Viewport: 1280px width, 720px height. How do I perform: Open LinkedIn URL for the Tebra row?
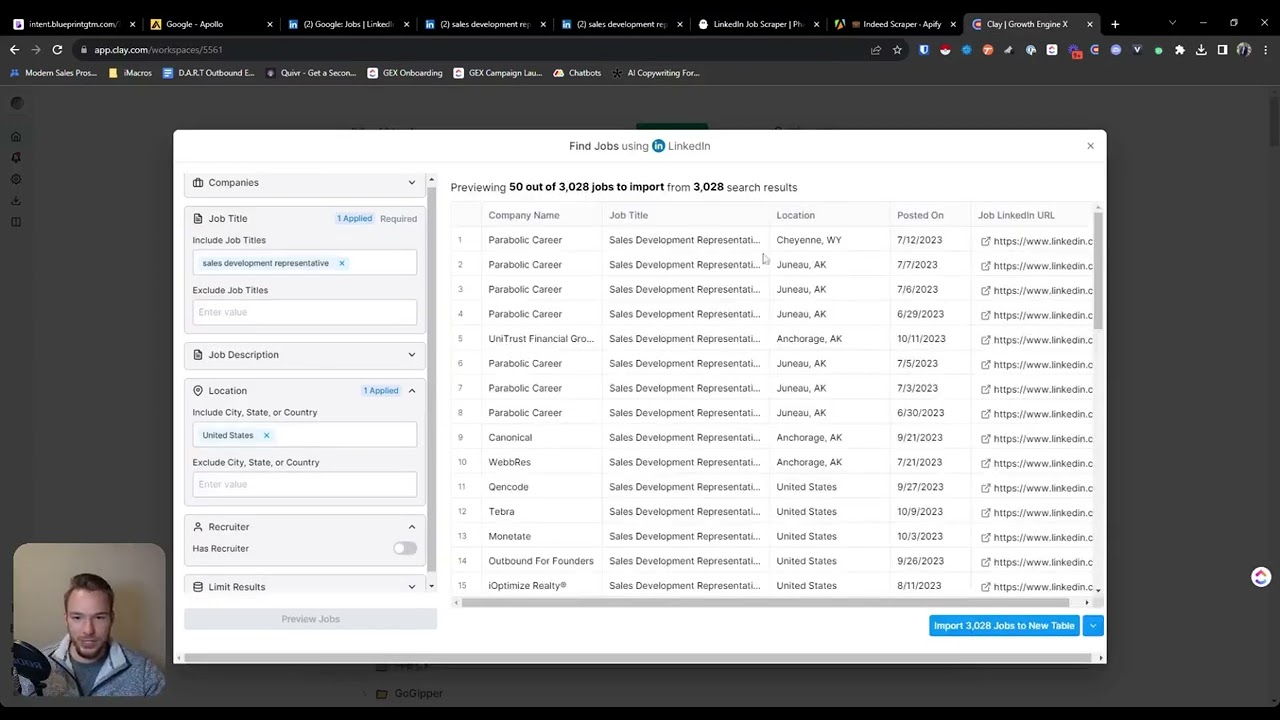click(x=1038, y=513)
